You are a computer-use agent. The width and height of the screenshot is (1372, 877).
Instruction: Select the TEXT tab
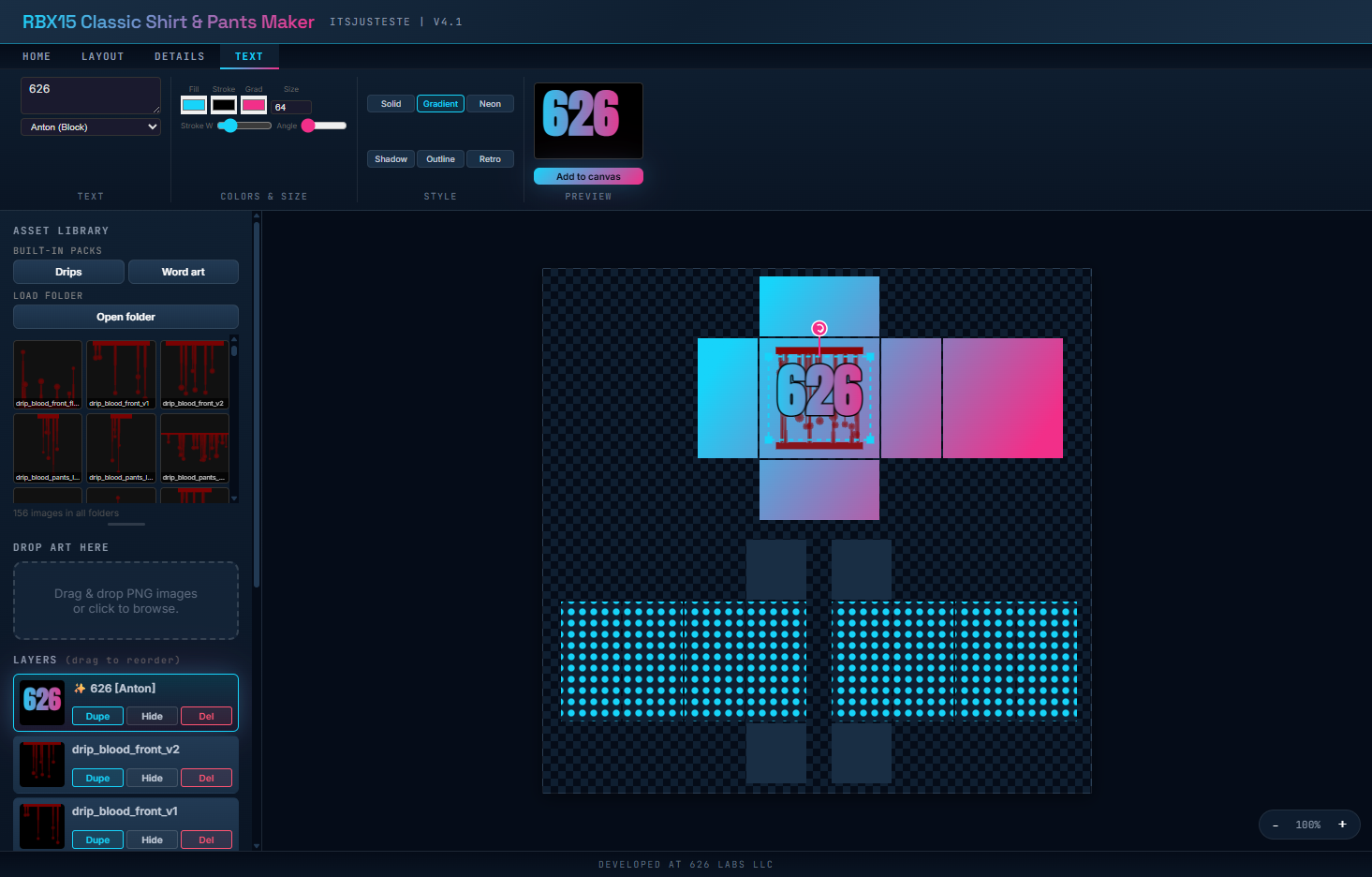249,56
